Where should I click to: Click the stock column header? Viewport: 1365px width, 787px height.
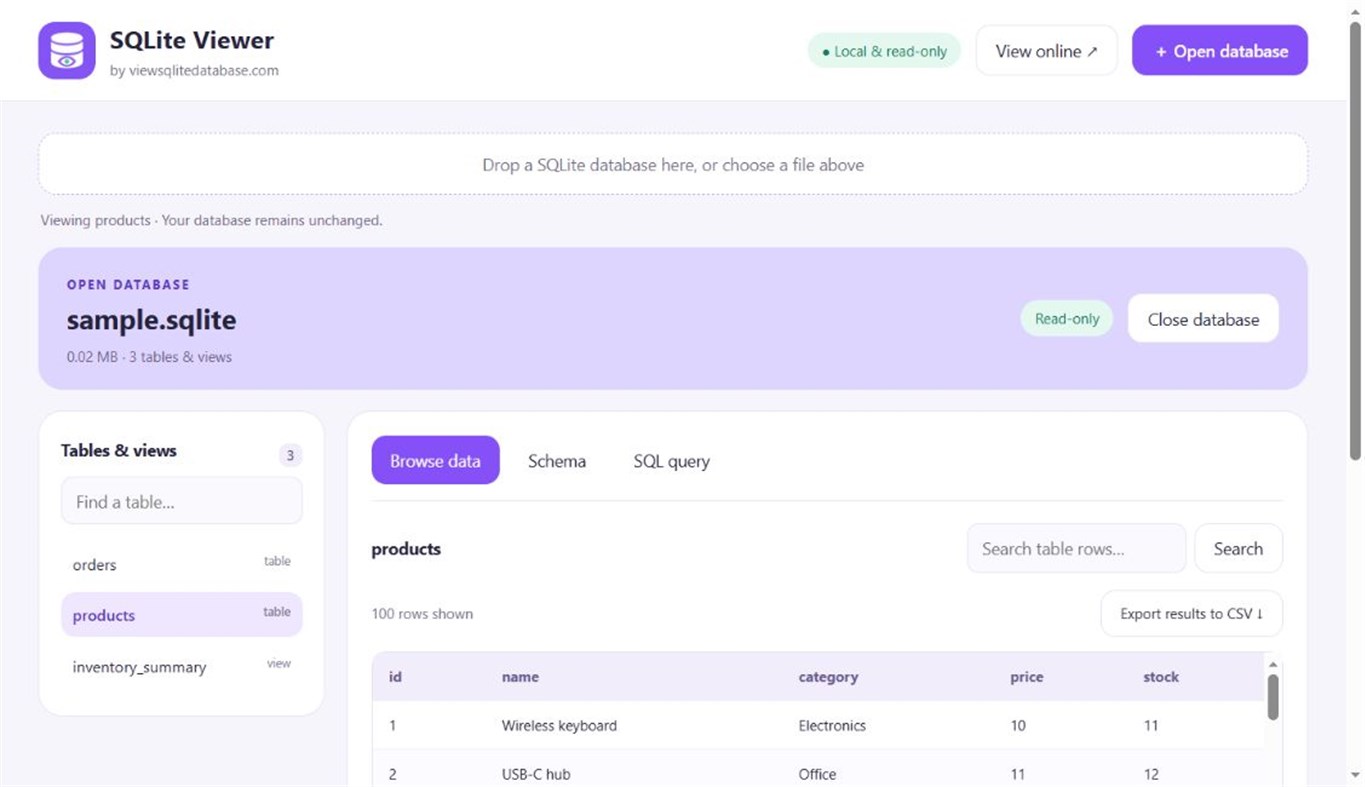(x=1161, y=677)
